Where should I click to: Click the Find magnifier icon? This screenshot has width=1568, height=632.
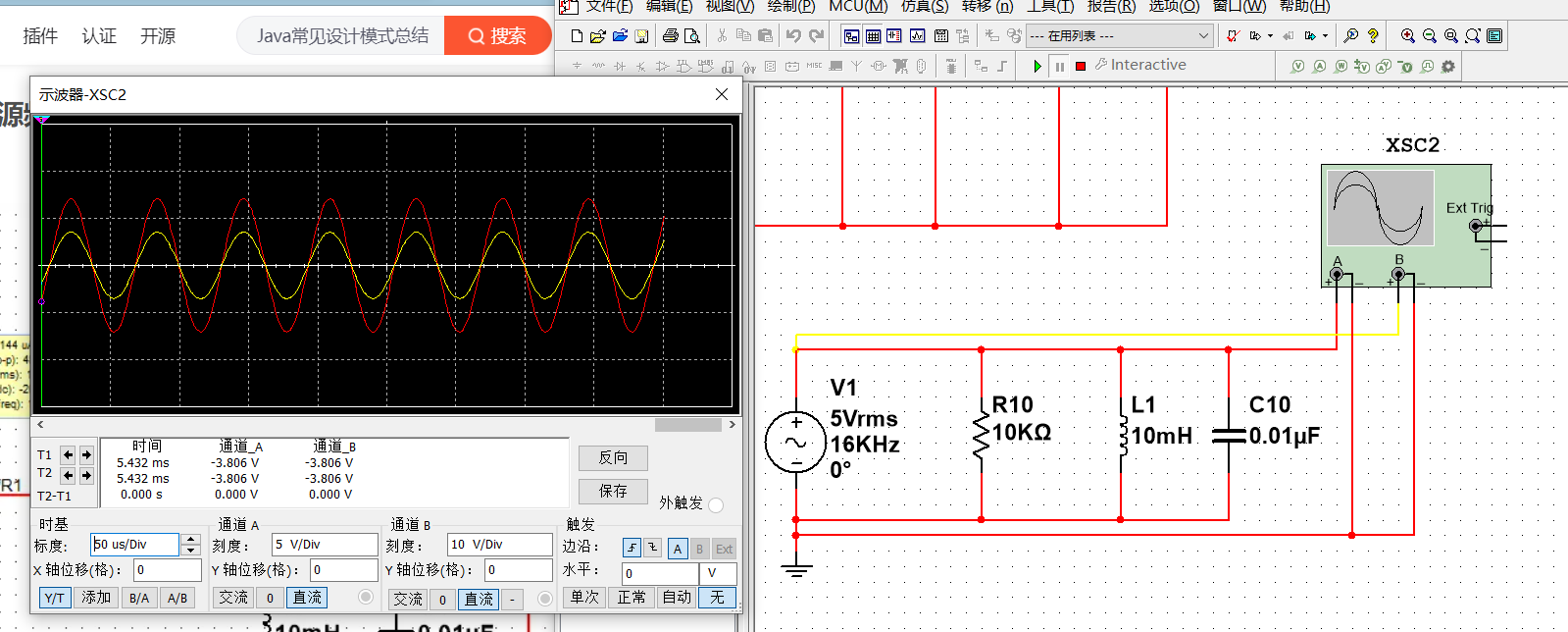1350,36
